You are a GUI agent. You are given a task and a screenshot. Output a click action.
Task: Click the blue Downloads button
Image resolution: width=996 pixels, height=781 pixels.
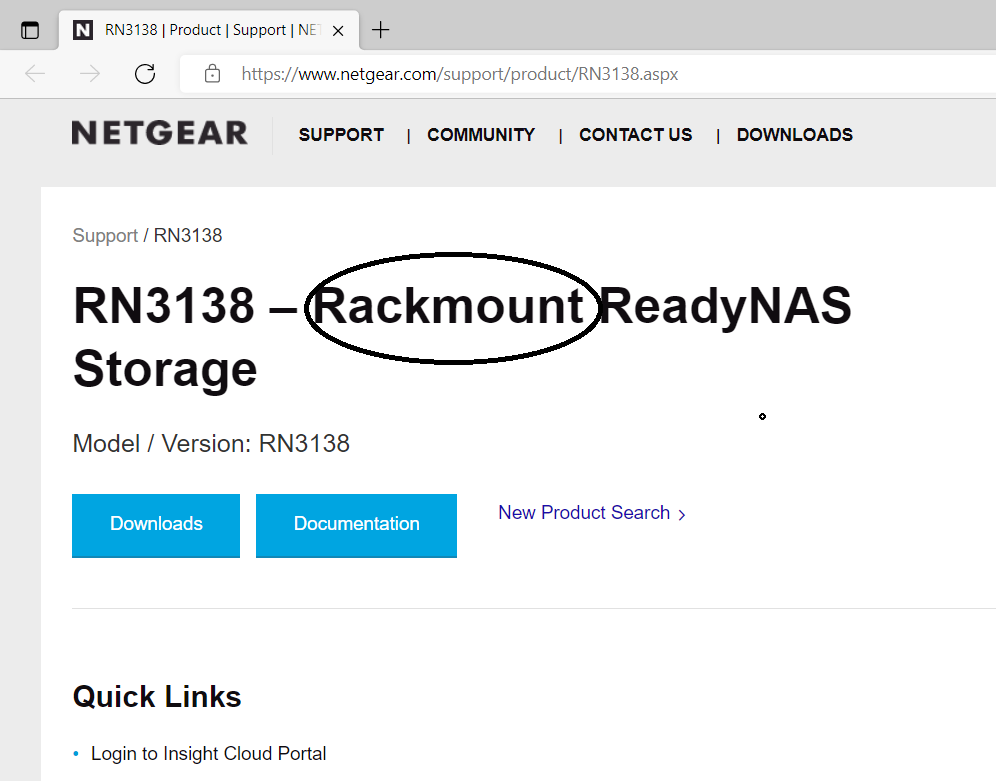(x=156, y=525)
